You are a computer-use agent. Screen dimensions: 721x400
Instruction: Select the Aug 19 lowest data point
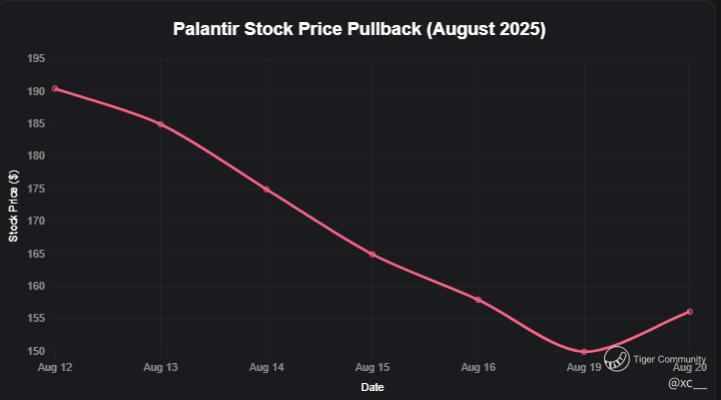[584, 352]
